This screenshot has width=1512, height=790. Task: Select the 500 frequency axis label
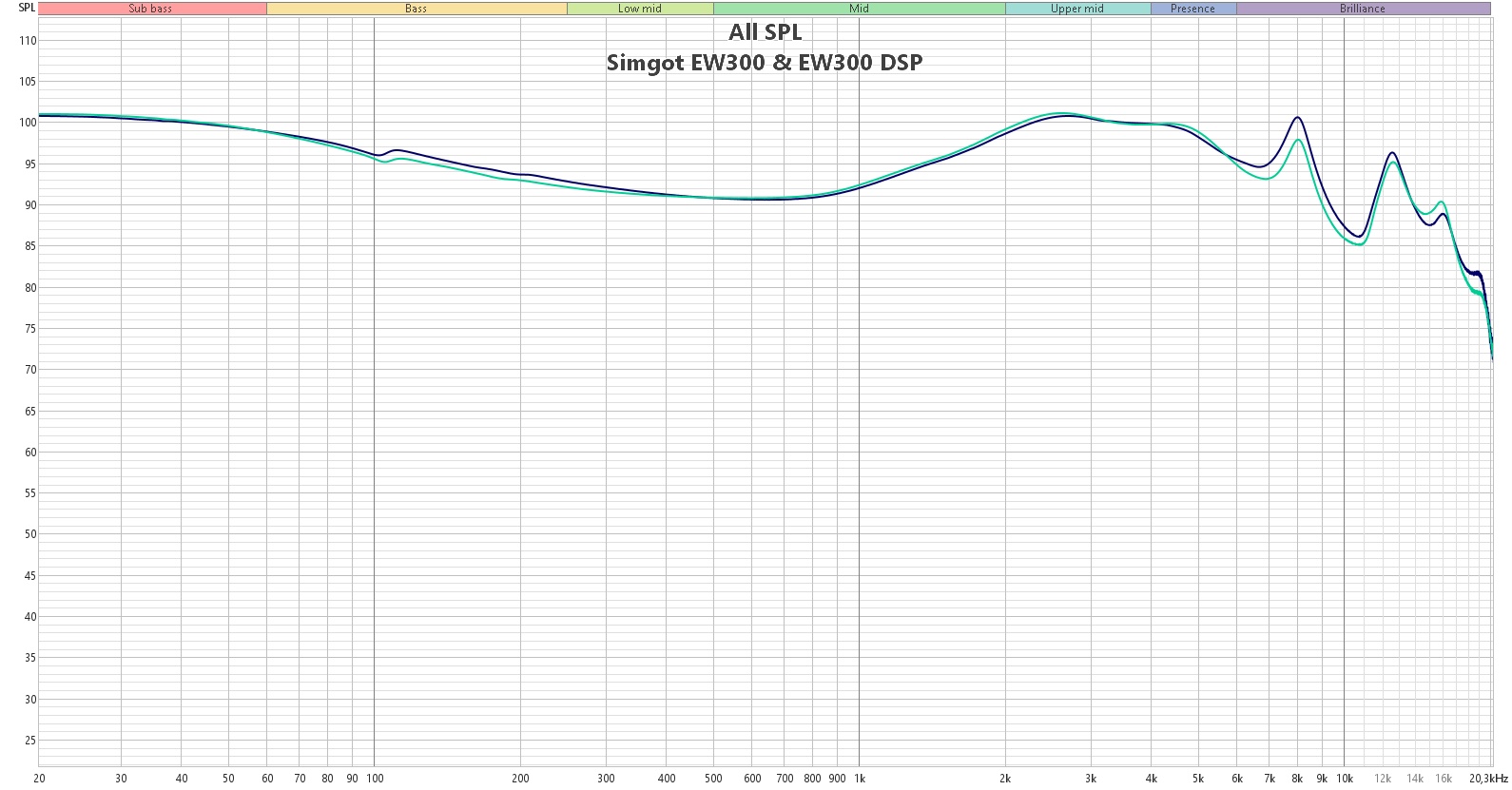click(x=714, y=779)
